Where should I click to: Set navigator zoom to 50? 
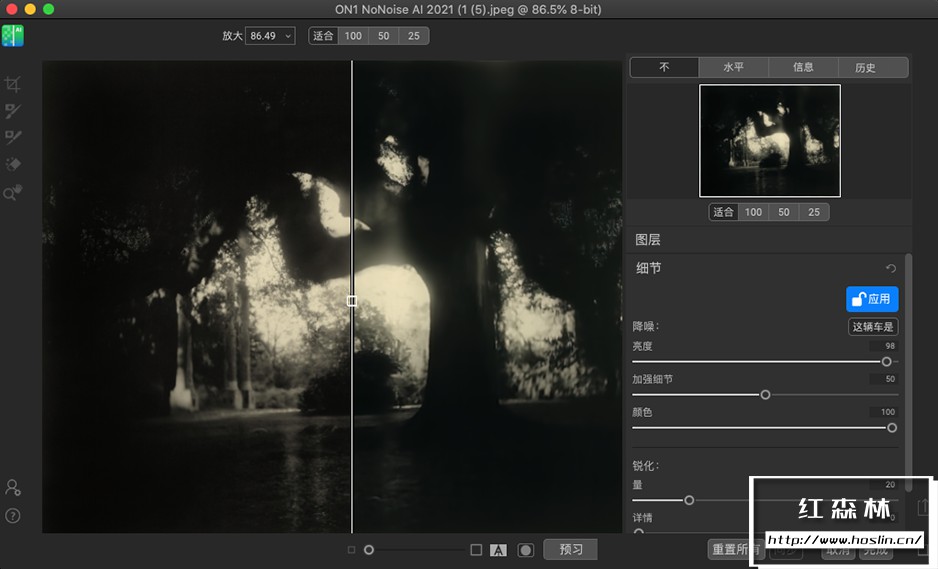coord(784,212)
